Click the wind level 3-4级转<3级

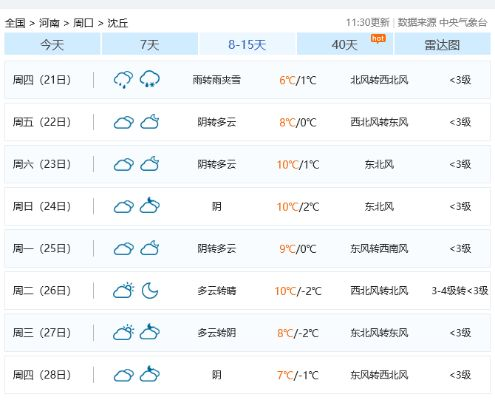coord(460,290)
